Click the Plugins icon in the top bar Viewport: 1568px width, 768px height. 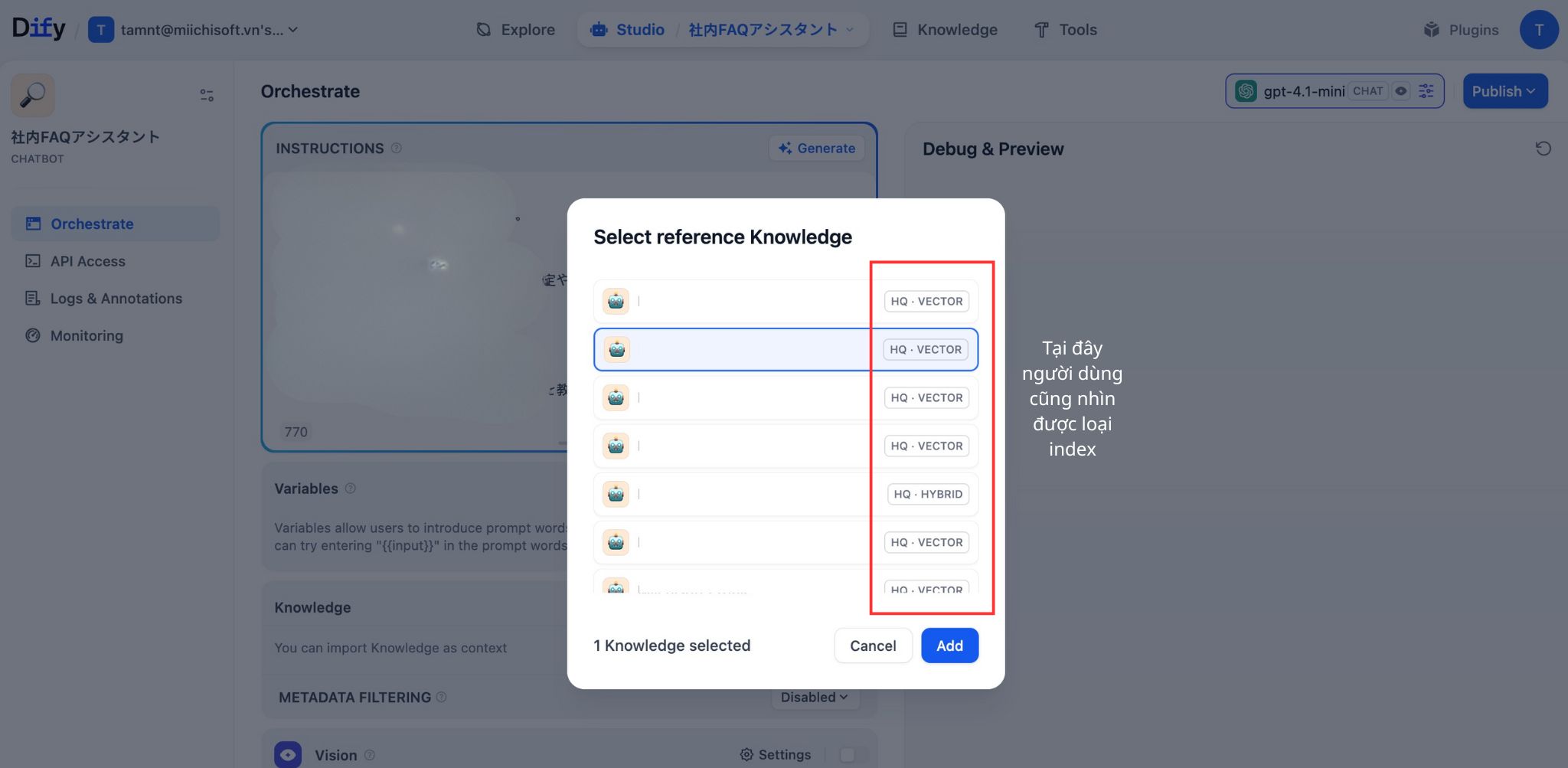[x=1430, y=29]
